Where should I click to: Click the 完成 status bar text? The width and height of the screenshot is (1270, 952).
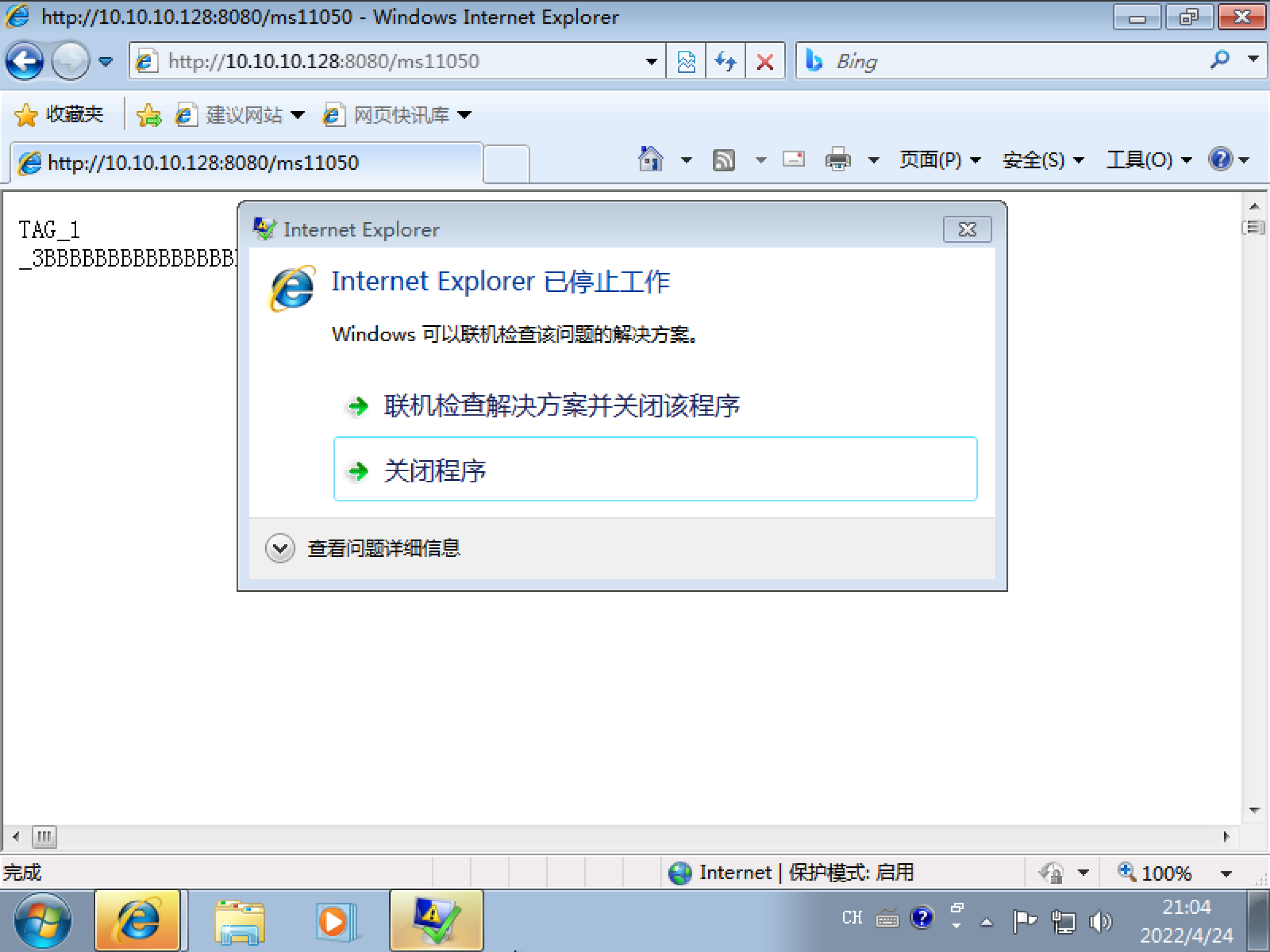tap(22, 873)
